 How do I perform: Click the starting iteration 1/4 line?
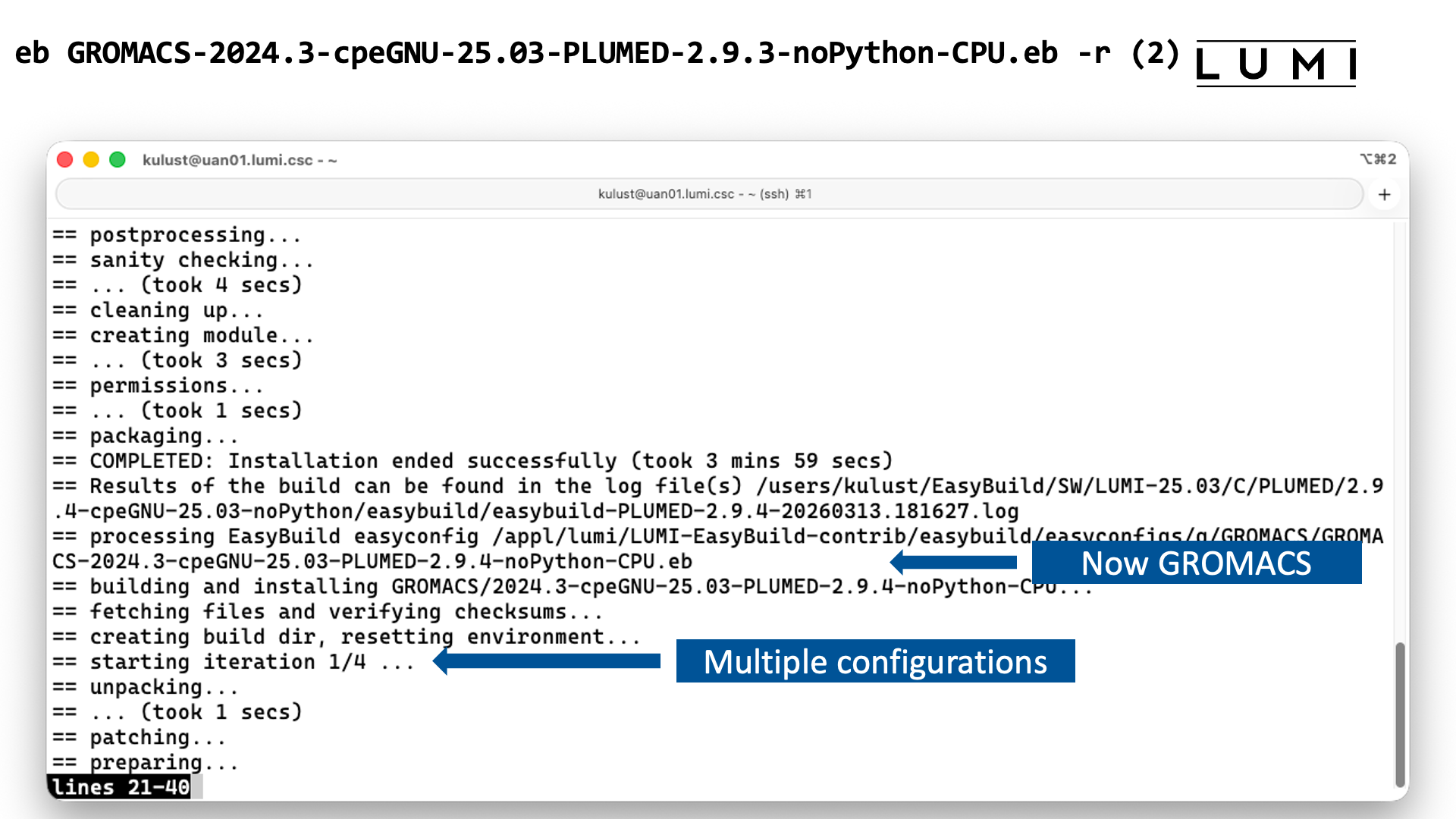point(227,661)
